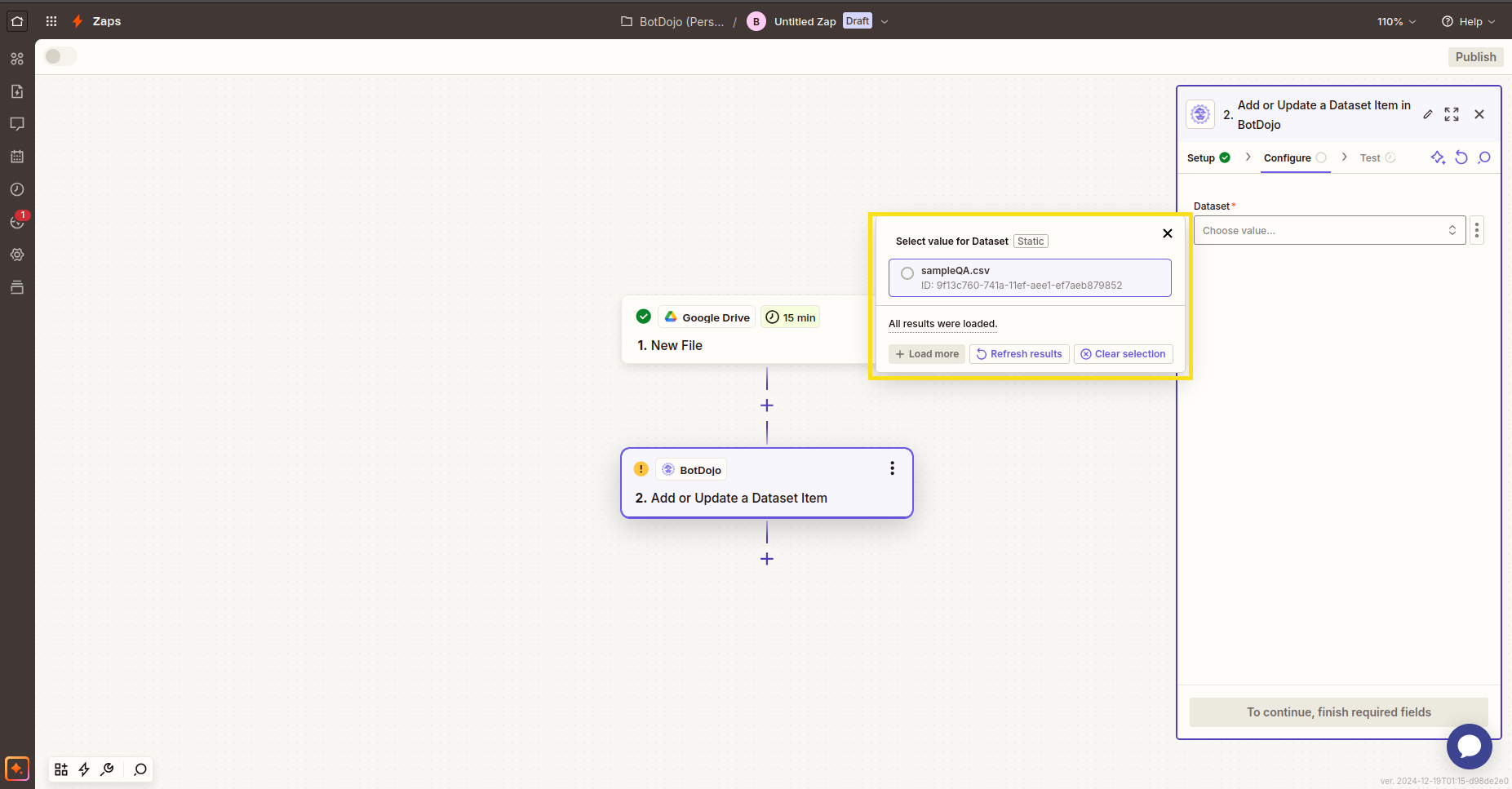
Task: Expand the step panel to full screen
Action: [x=1452, y=114]
